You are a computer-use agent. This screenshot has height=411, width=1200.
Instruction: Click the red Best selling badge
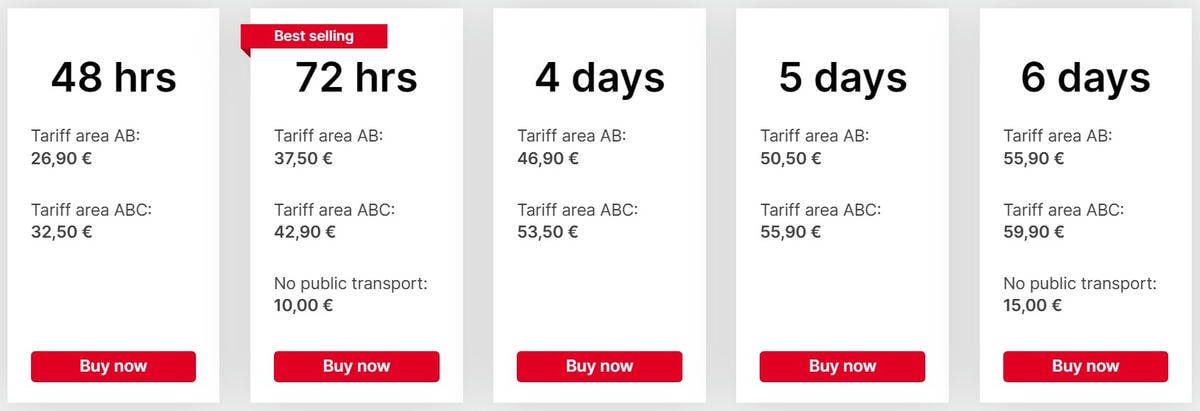(314, 37)
